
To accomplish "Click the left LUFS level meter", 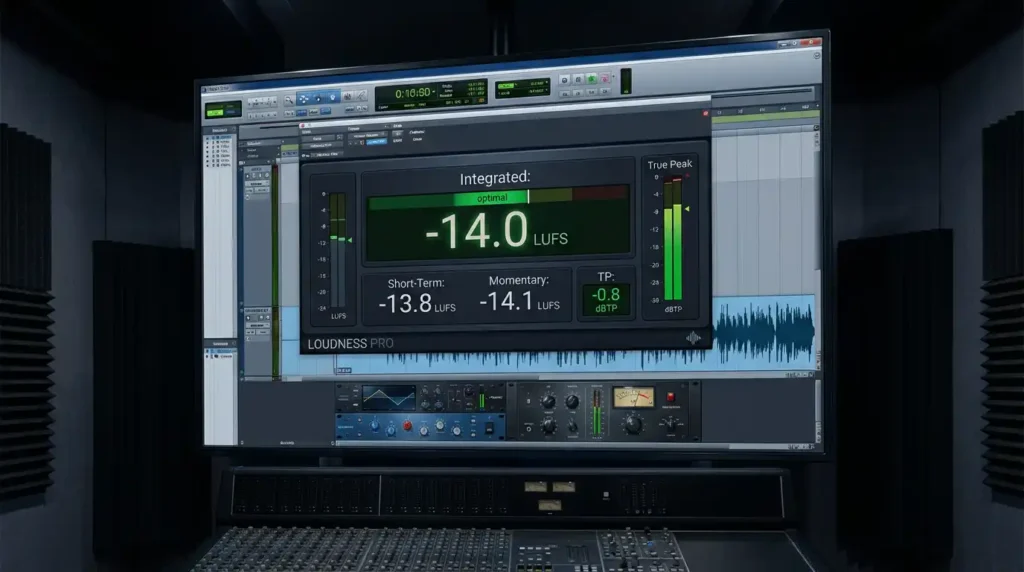I will tap(338, 249).
